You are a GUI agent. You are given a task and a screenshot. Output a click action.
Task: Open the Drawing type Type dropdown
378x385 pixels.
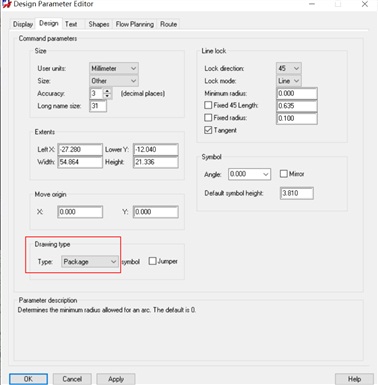pos(90,262)
